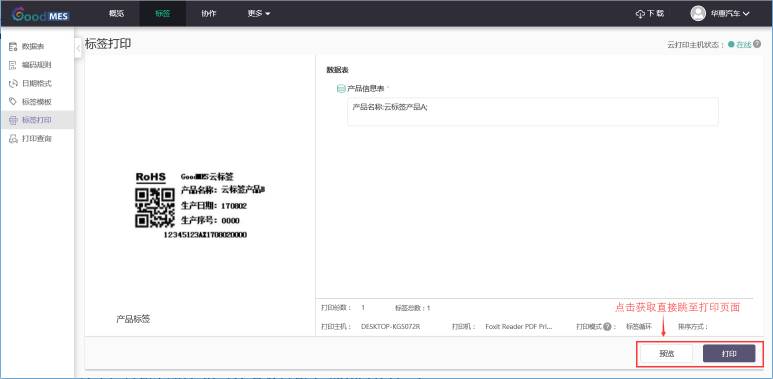
Task: Click the 产品信息表 table icon
Action: pyautogui.click(x=341, y=89)
